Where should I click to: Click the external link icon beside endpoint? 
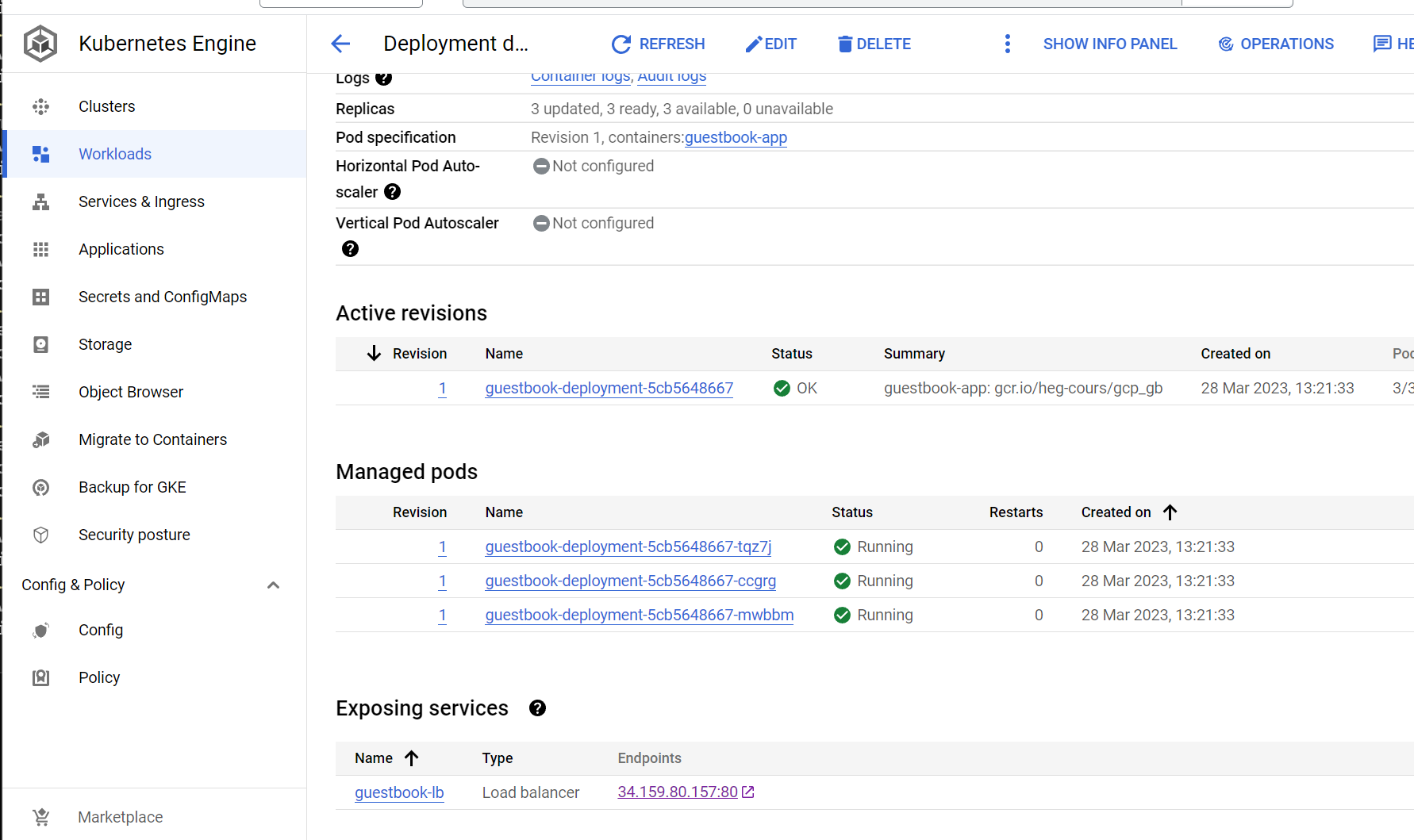[x=747, y=792]
